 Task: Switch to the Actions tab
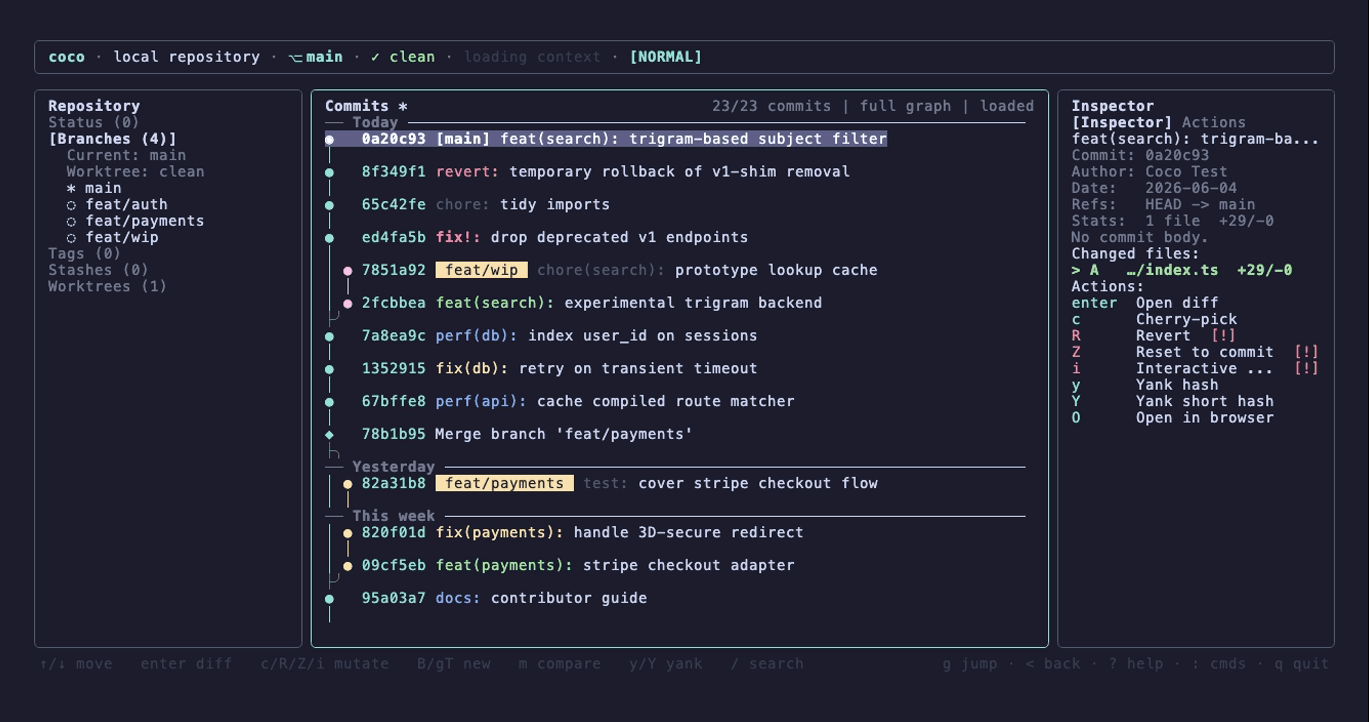click(1214, 123)
